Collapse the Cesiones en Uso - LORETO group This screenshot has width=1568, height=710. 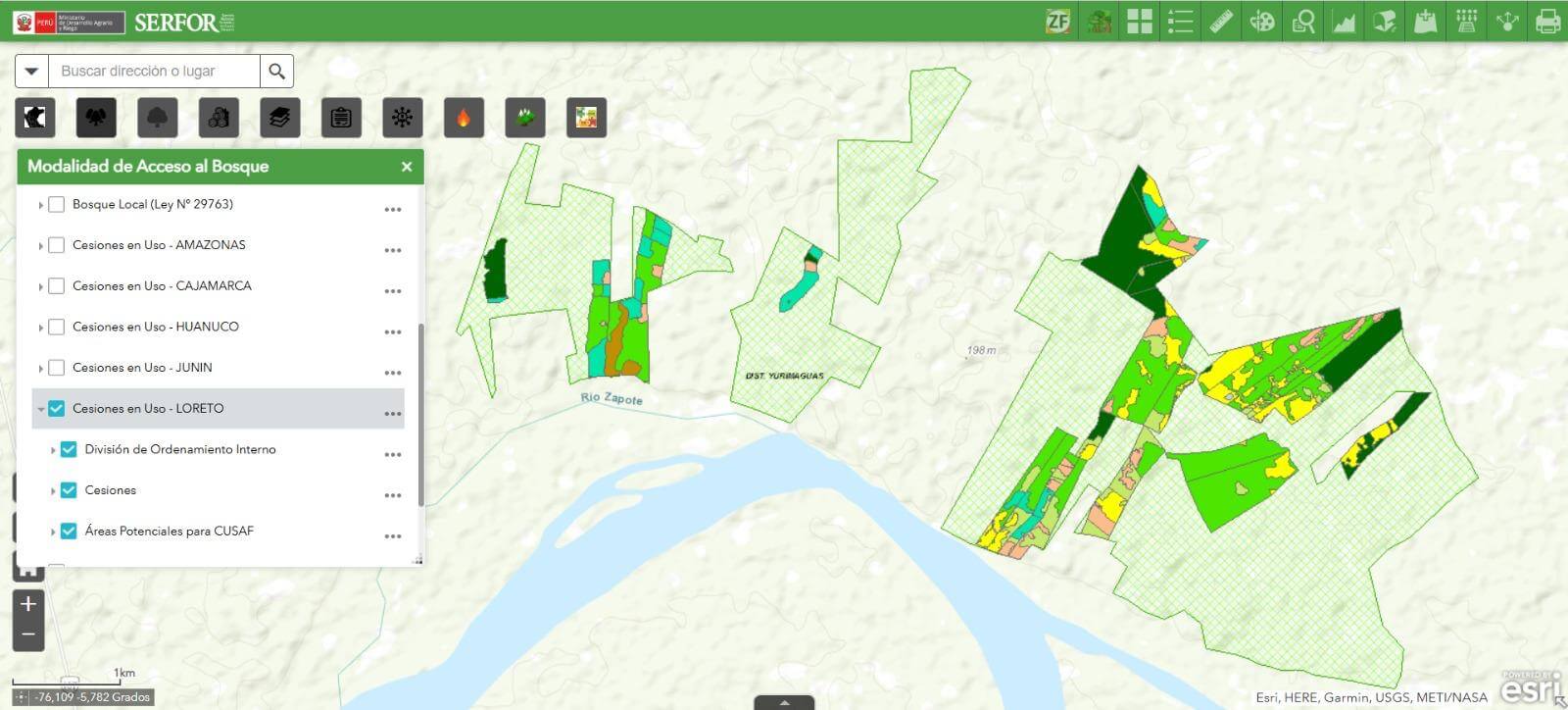(x=40, y=409)
